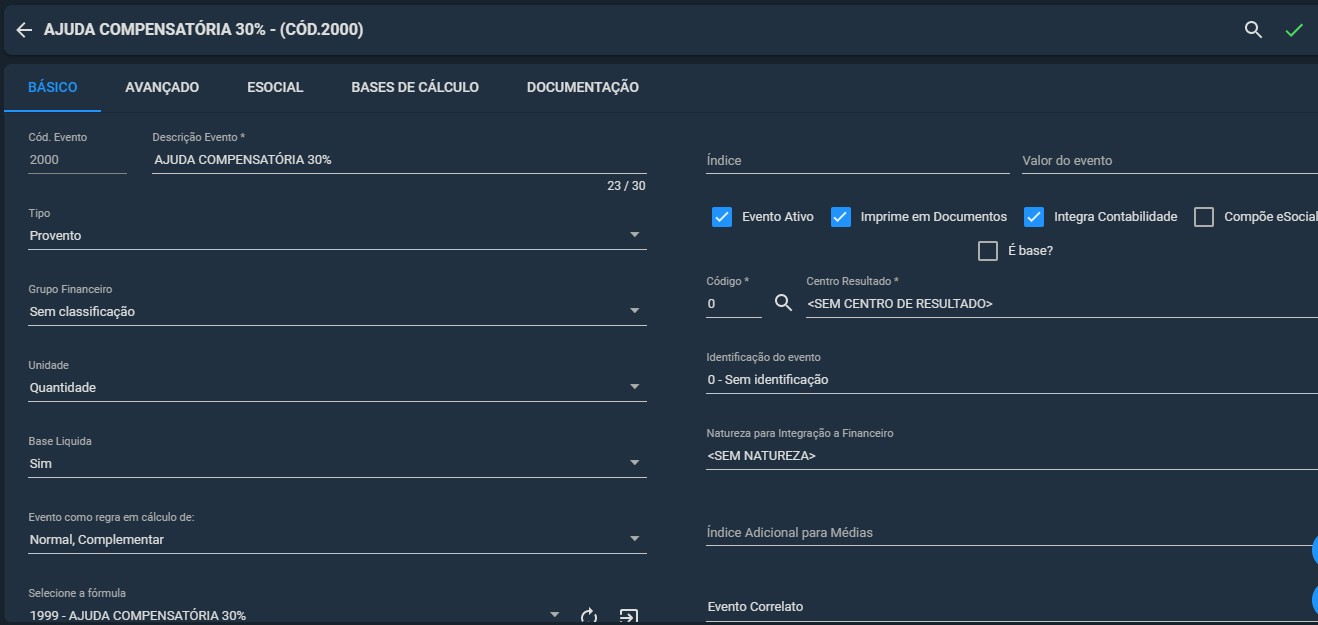This screenshot has width=1318, height=625.
Task: Open formula editor via exit-box icon
Action: point(628,615)
